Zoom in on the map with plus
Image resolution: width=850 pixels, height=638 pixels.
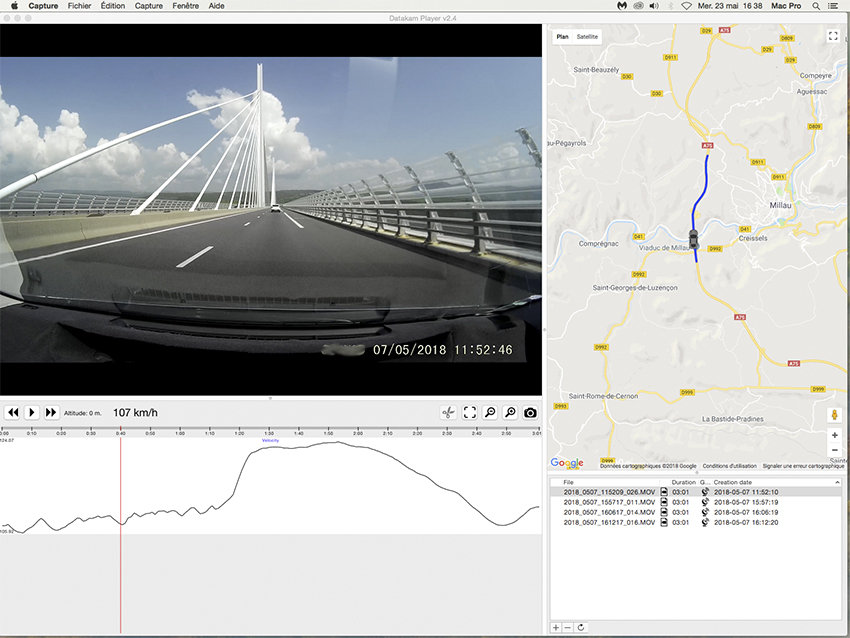[x=835, y=435]
